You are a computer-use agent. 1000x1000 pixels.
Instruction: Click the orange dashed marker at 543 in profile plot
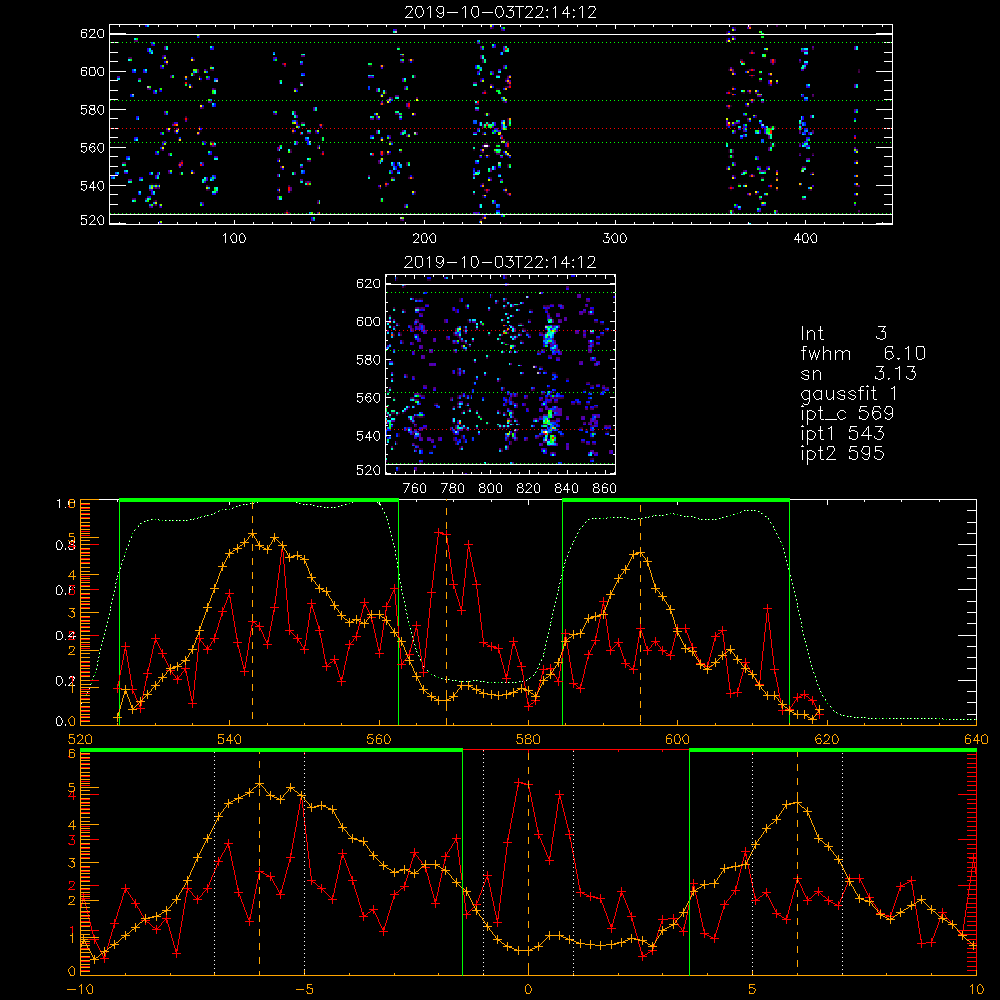pyautogui.click(x=253, y=612)
